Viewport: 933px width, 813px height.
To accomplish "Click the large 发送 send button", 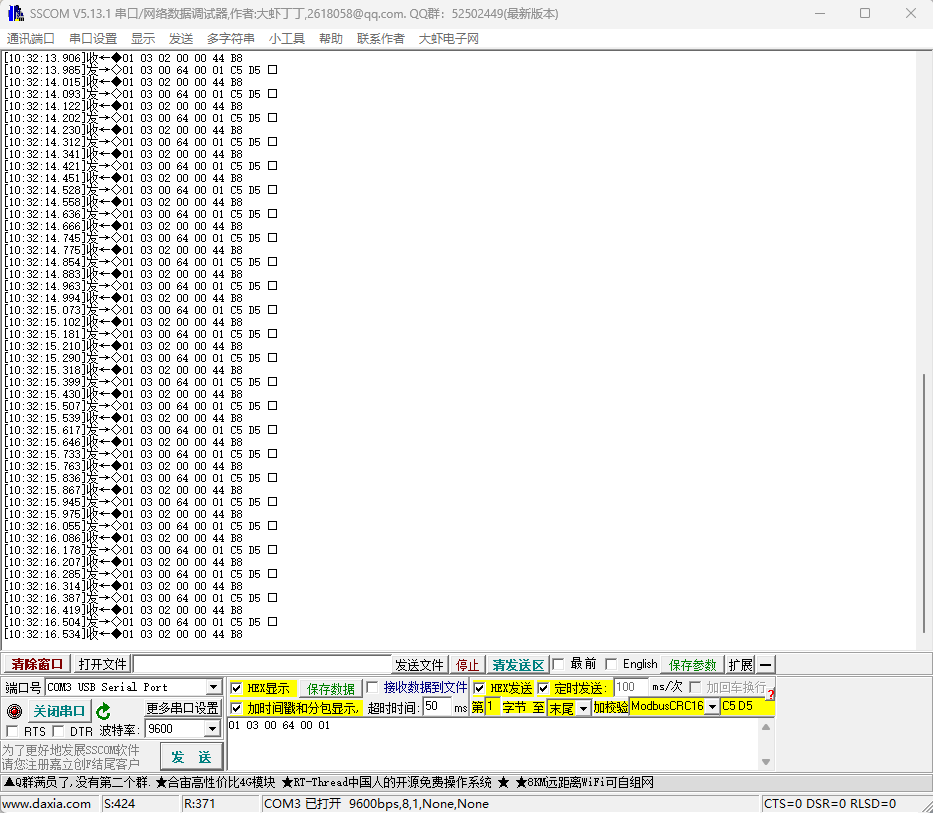I will coord(192,757).
